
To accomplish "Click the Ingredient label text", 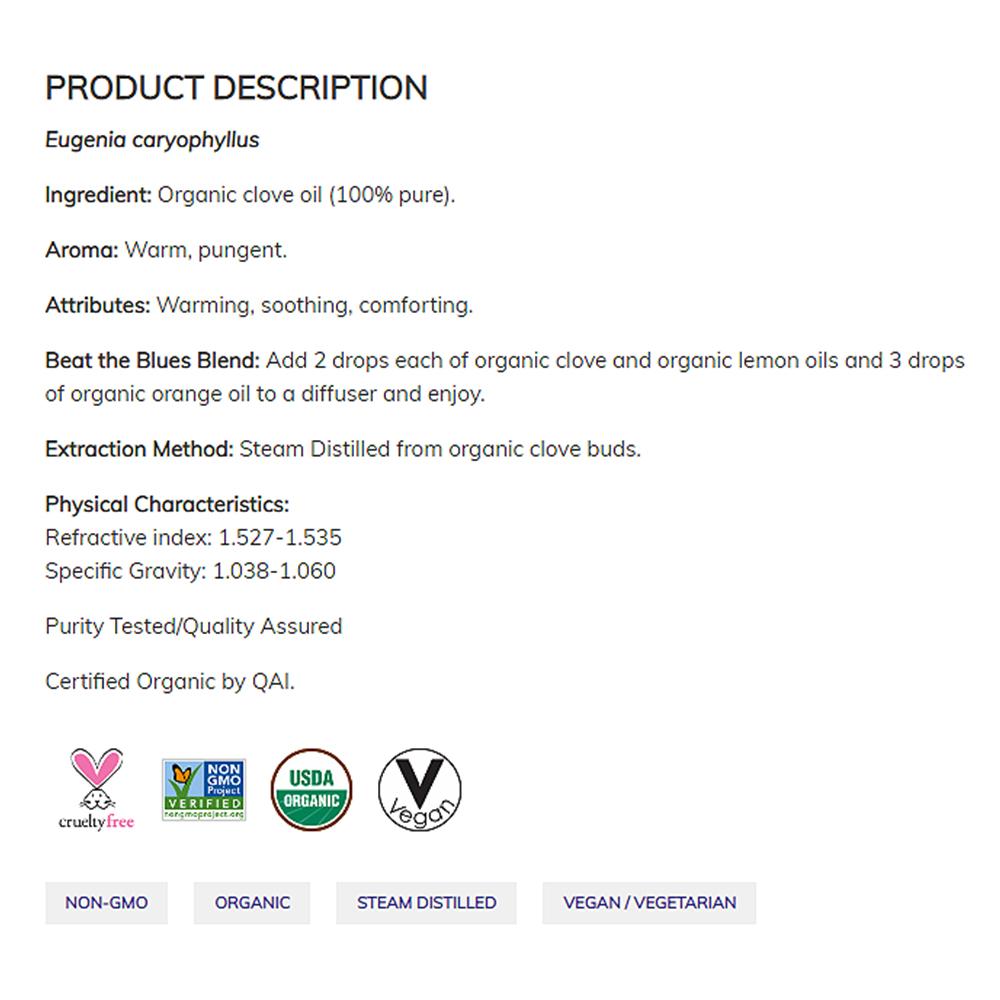I will pyautogui.click(x=98, y=195).
